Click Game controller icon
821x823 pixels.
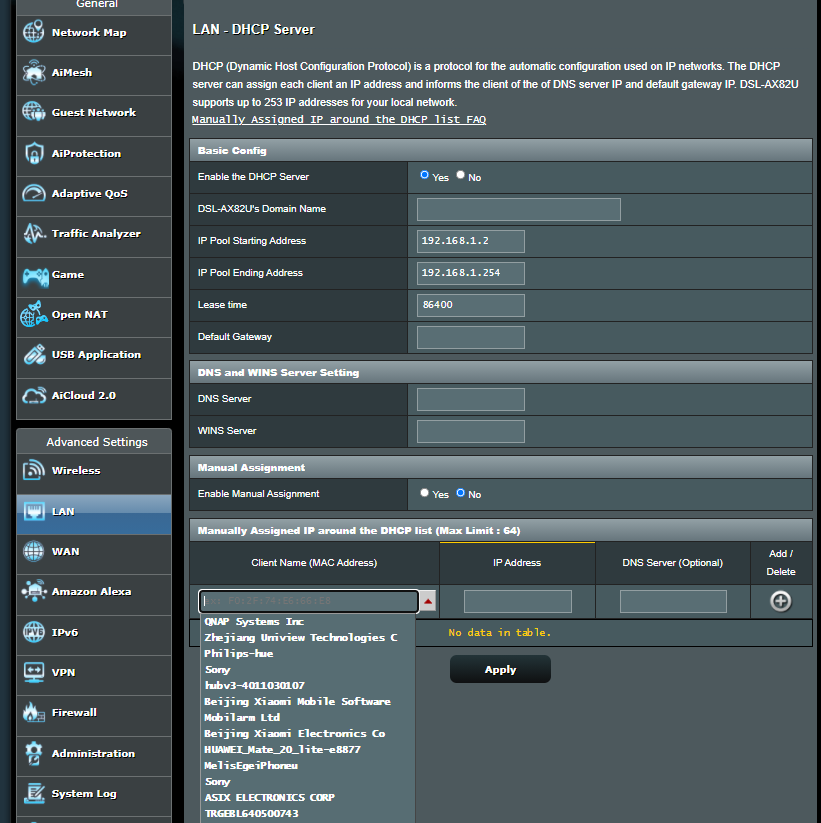coord(35,276)
